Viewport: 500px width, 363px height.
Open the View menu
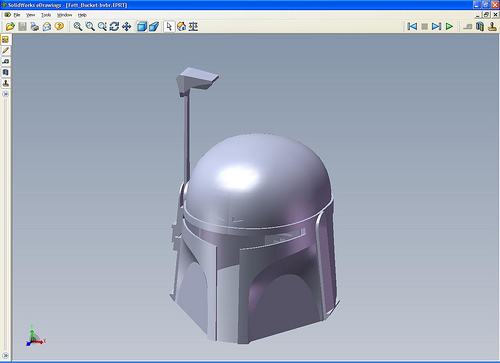point(30,15)
